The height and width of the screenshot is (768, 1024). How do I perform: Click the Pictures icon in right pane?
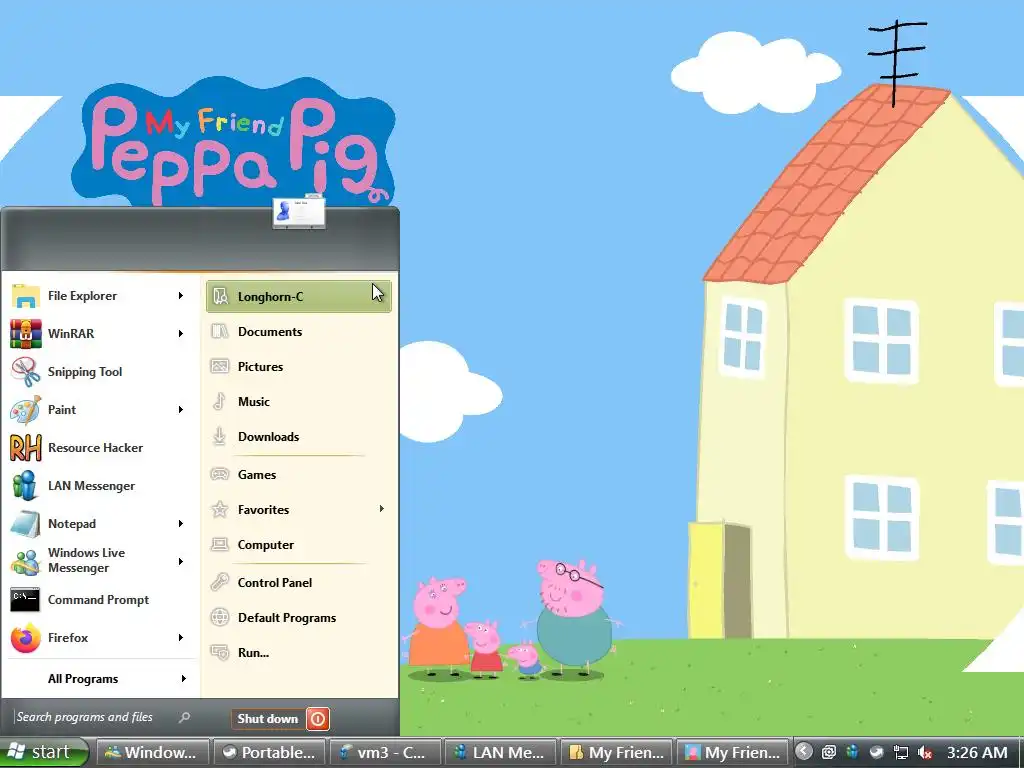(x=220, y=366)
